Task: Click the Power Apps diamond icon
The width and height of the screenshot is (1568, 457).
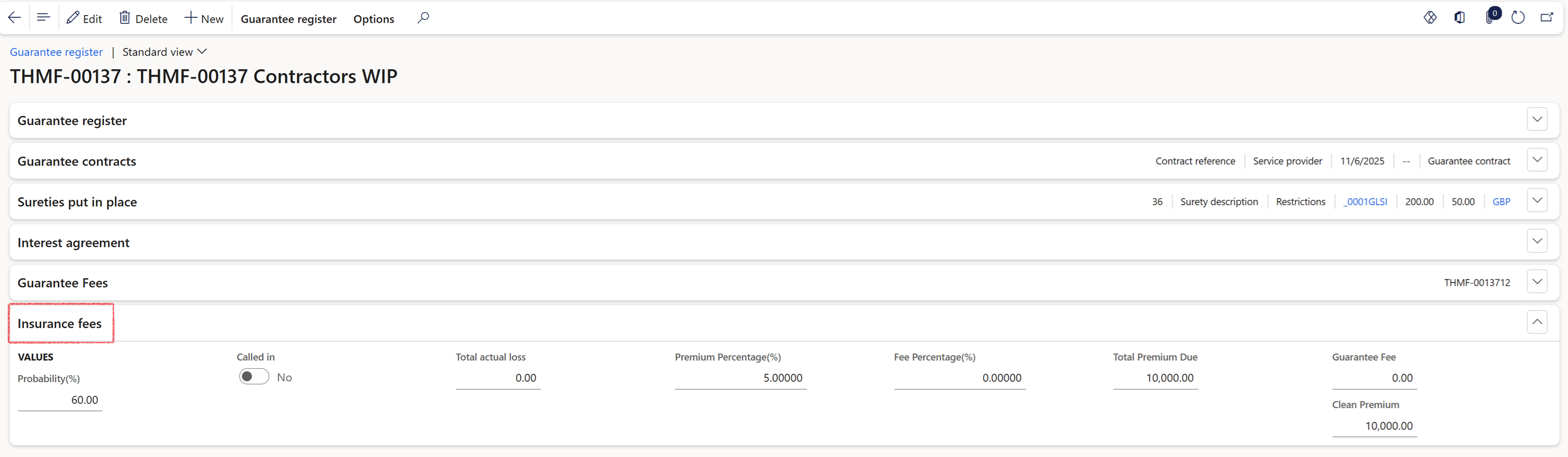Action: pos(1431,17)
